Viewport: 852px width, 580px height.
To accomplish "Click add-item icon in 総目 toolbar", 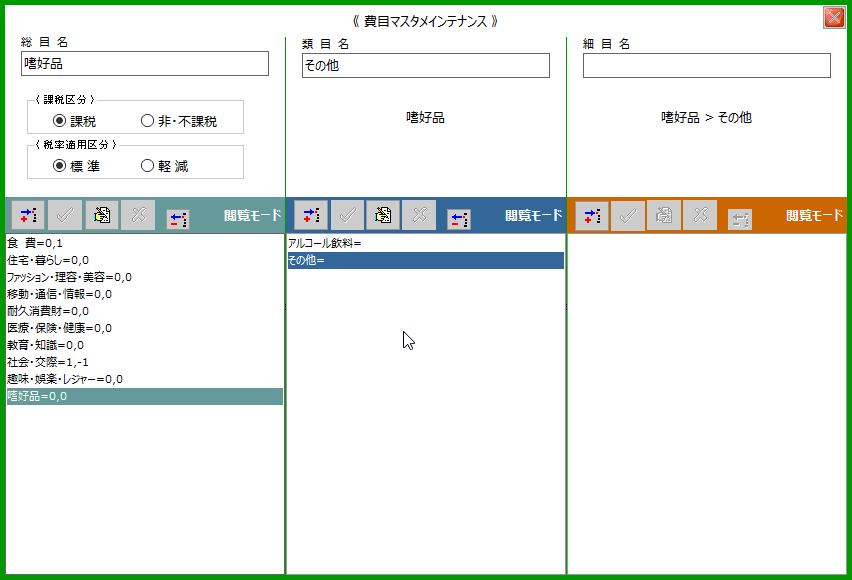I will click(28, 215).
